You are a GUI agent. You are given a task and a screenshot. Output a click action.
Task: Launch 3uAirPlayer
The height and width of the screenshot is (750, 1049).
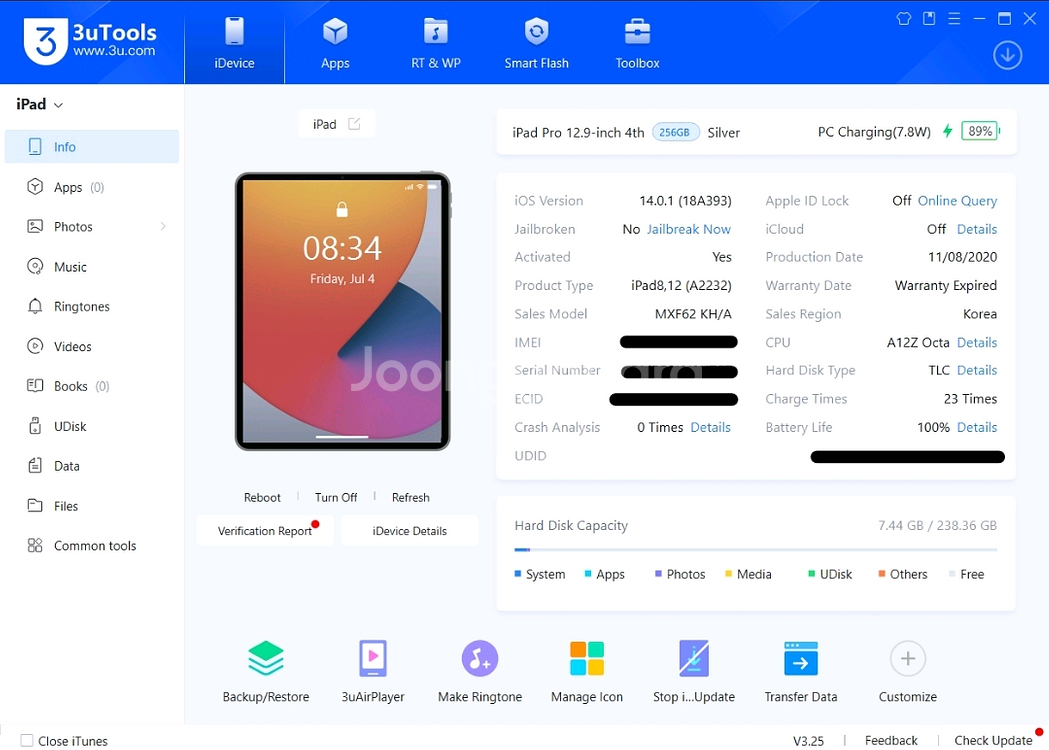(373, 672)
